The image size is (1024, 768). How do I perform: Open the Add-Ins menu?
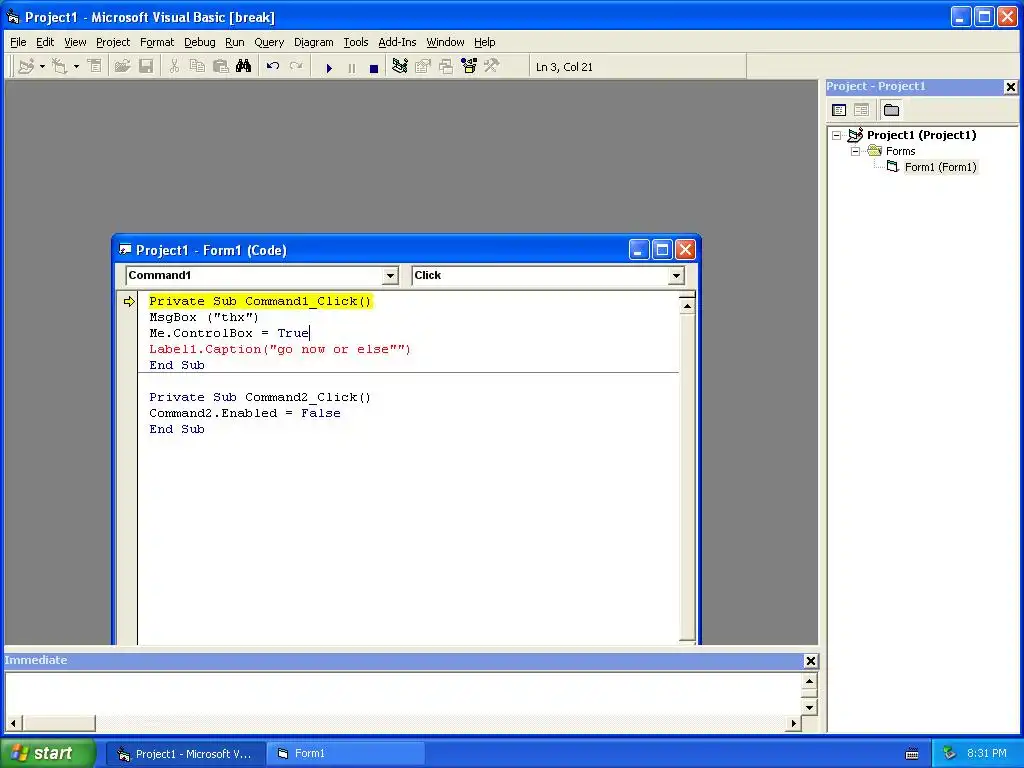pos(397,42)
